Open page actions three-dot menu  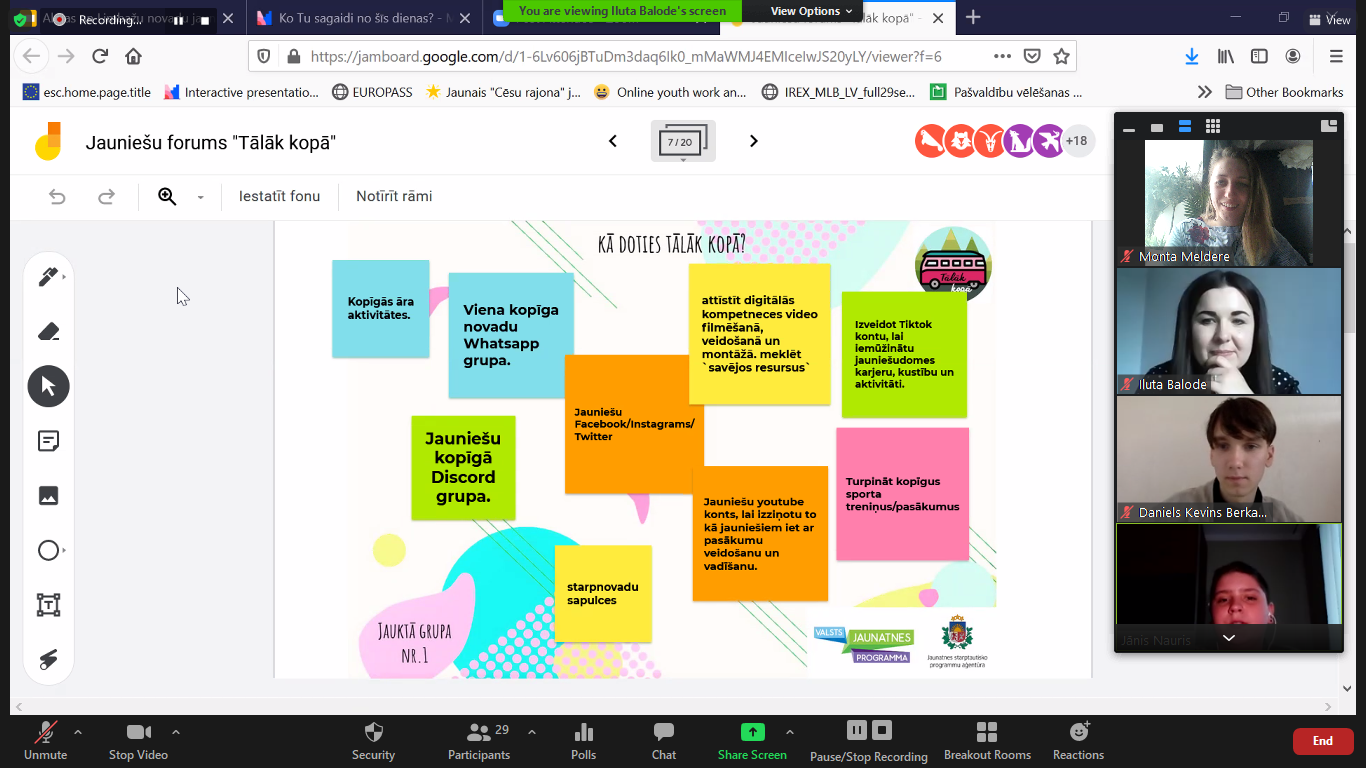pos(1002,57)
